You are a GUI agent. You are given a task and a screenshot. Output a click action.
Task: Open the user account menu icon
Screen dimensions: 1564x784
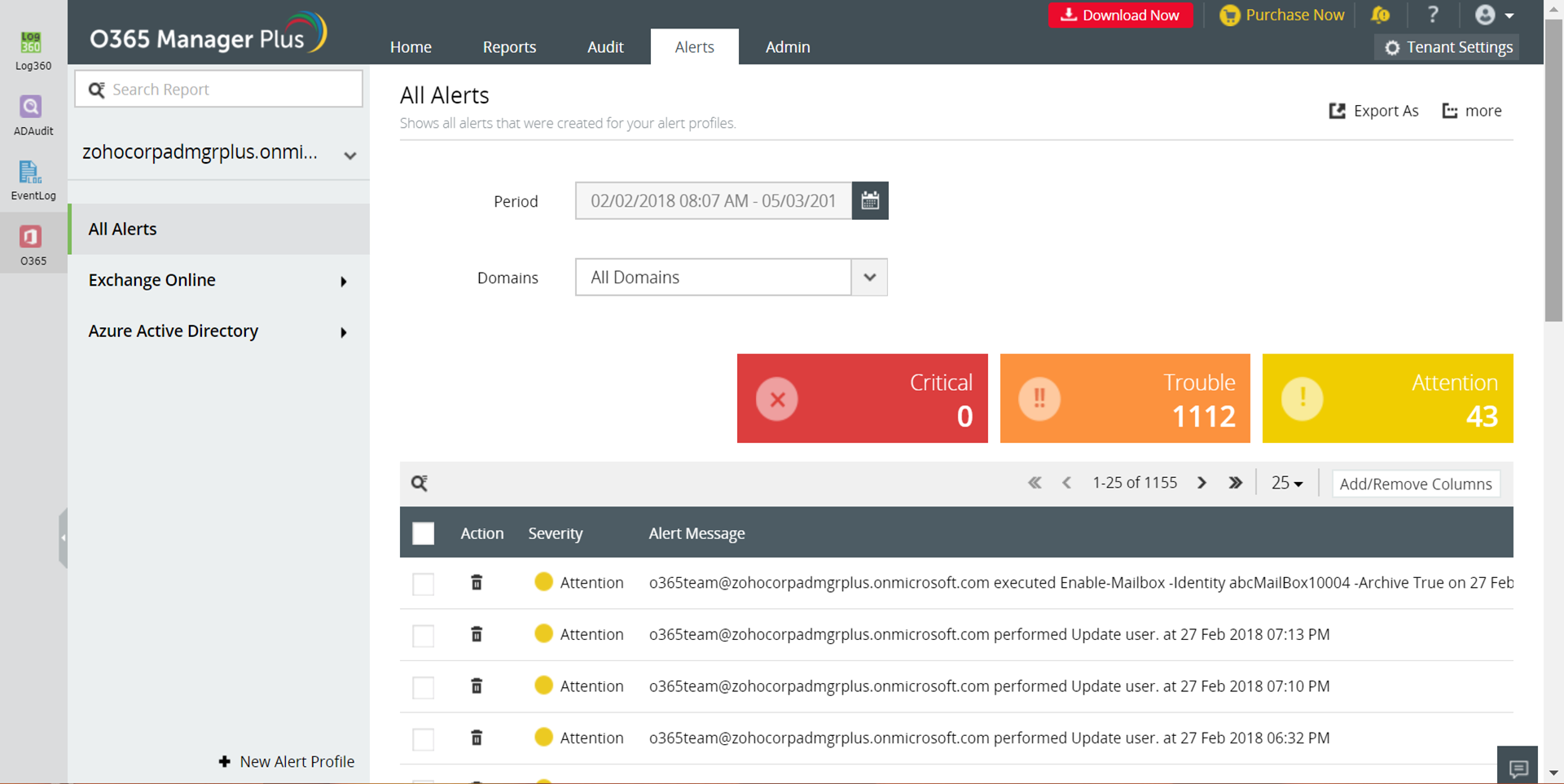[1494, 15]
